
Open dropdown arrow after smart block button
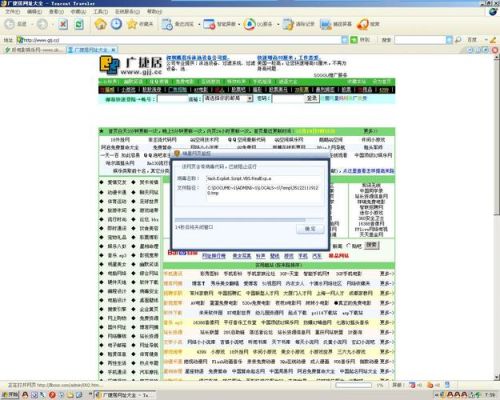pos(239,24)
